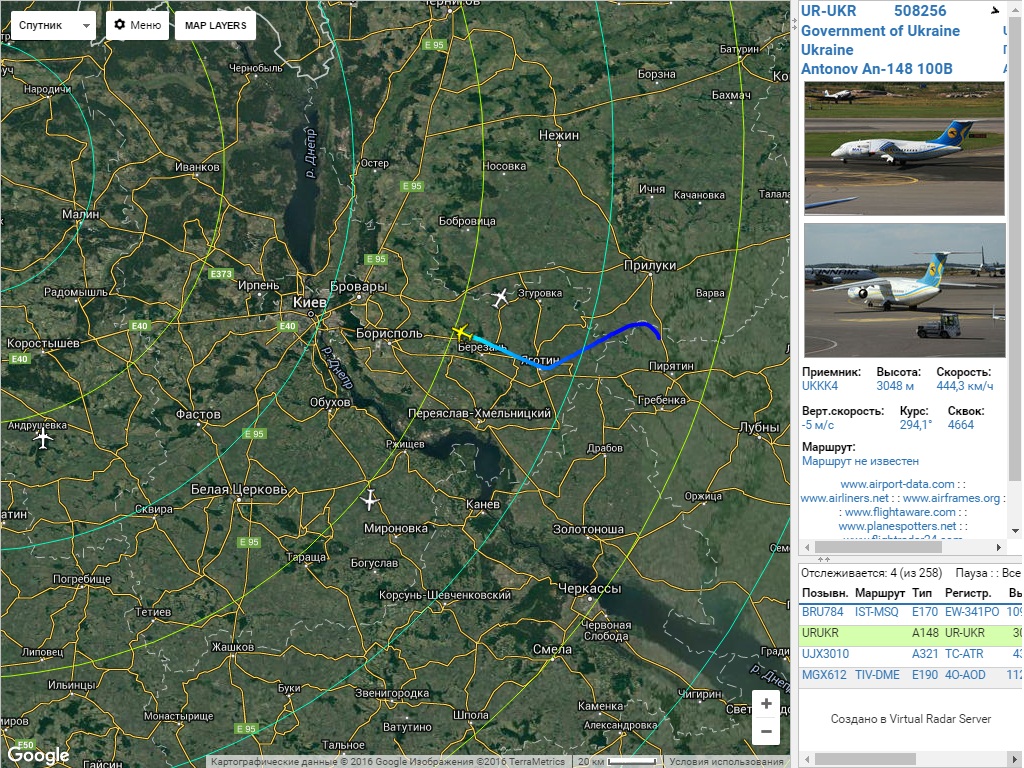Select the BRU784 row in the aircraft list

(910, 612)
